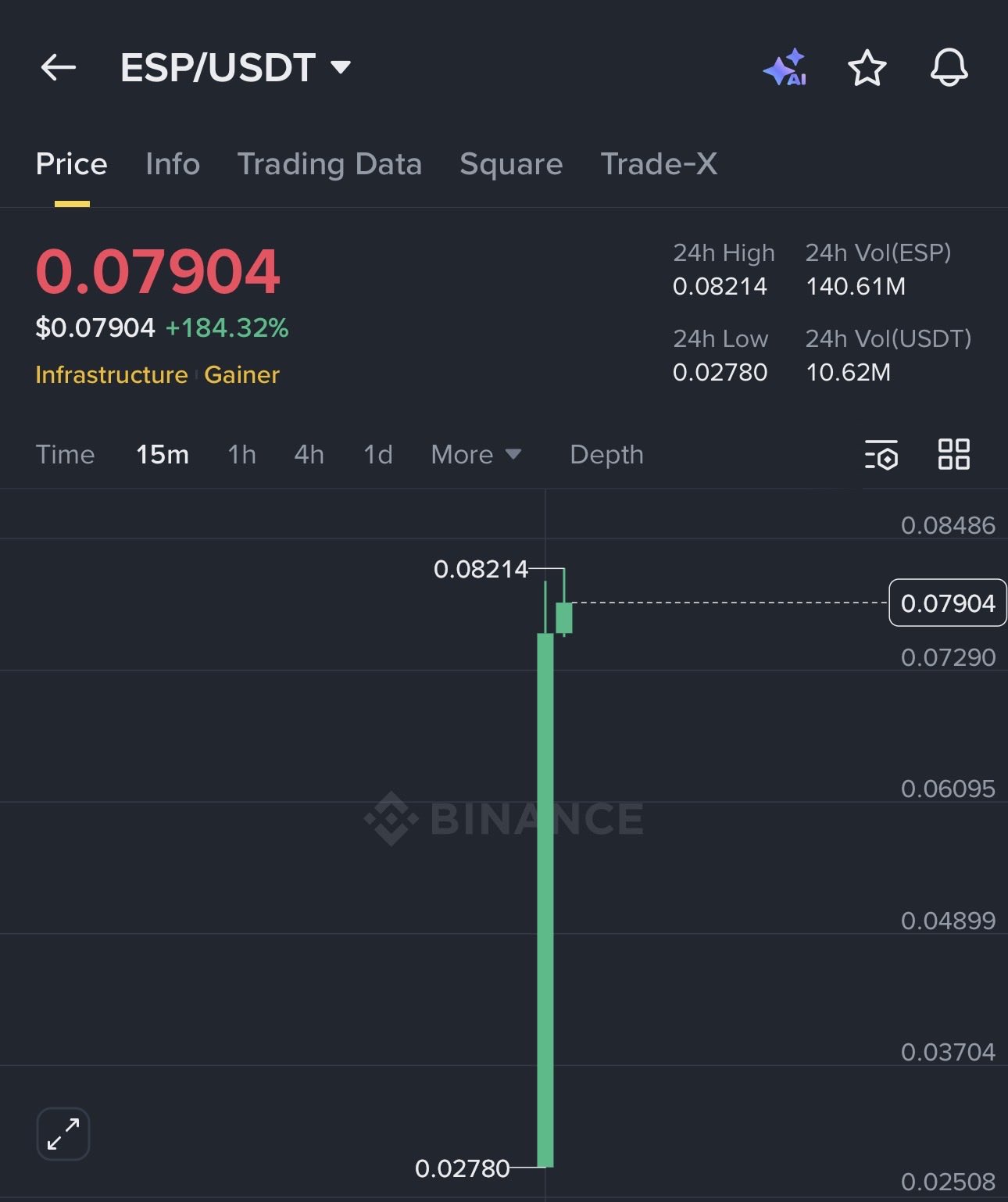Viewport: 1008px width, 1202px height.
Task: Go to the Trade-X tab
Action: tap(659, 164)
